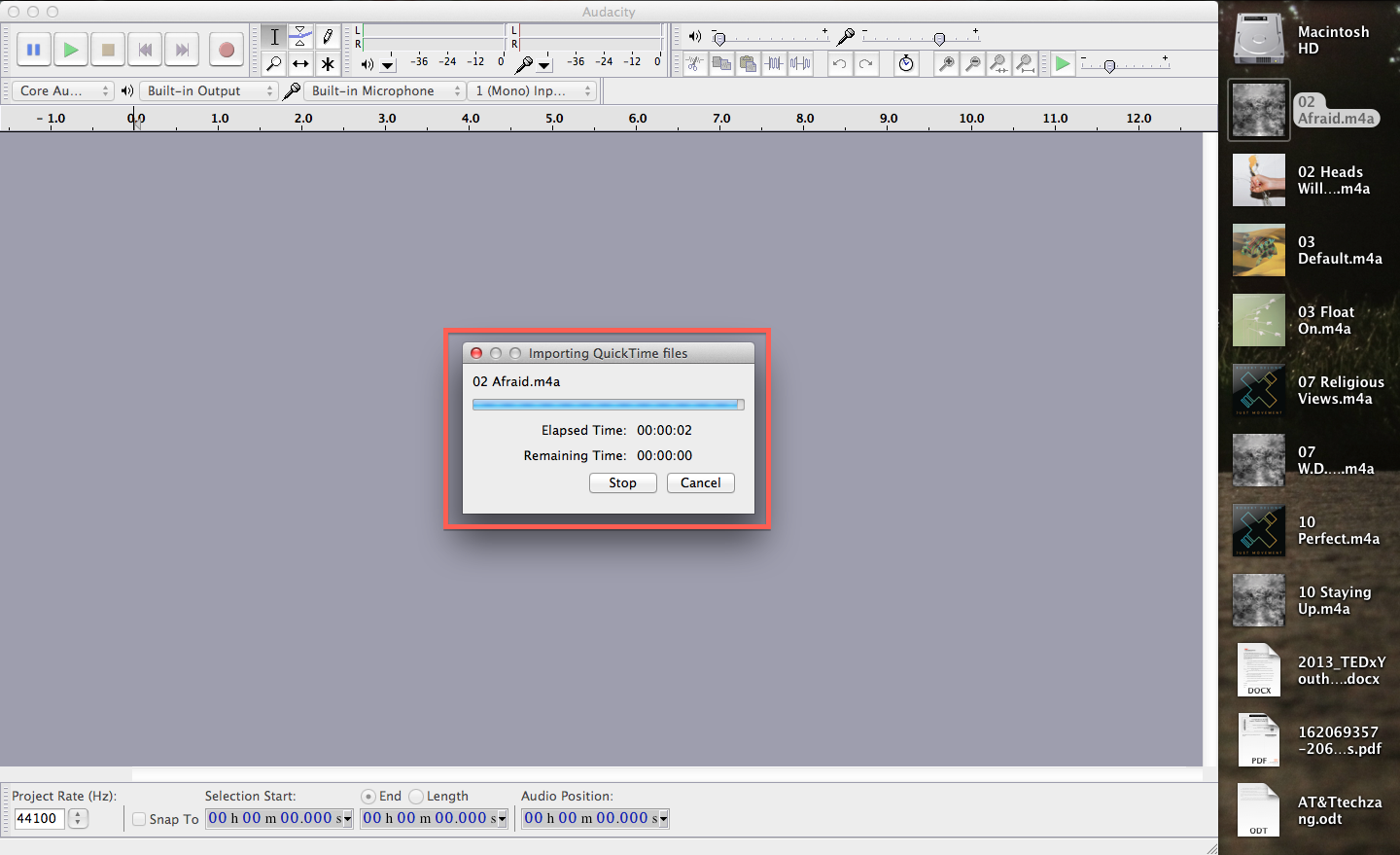Select the 03 Float On.m4a desktop file
Image resolution: width=1400 pixels, height=855 pixels.
[1259, 320]
